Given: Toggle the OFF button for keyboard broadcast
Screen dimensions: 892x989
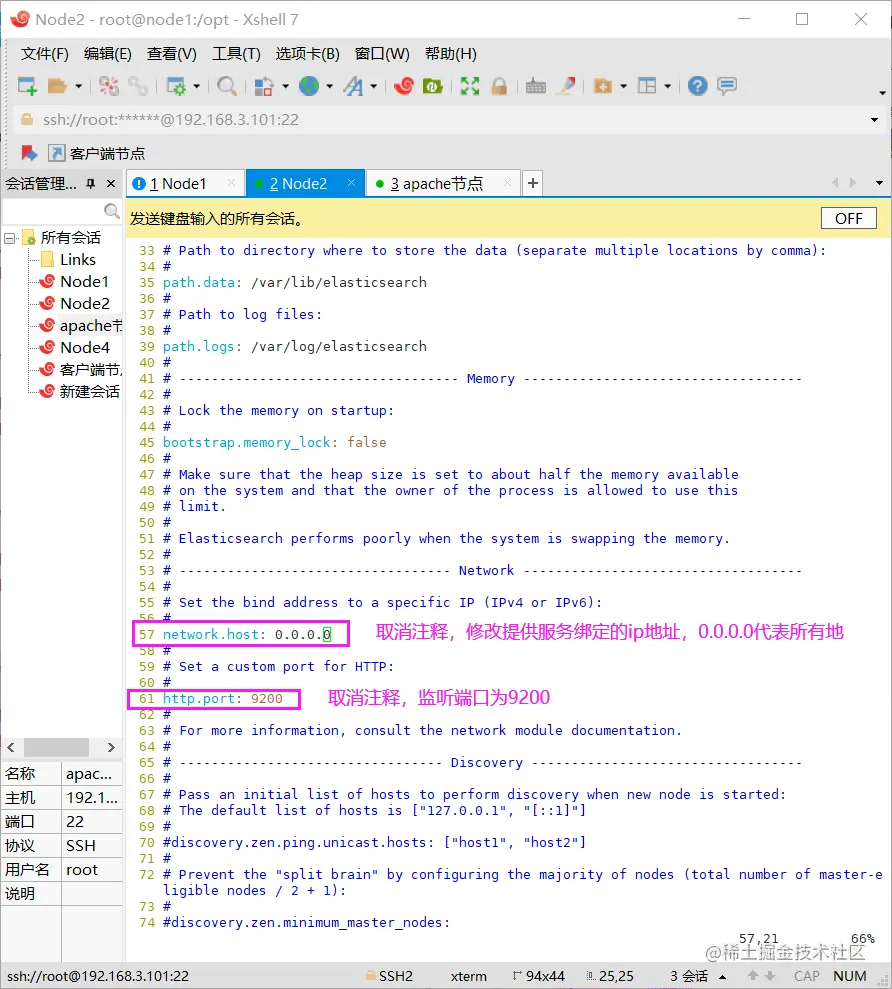Looking at the screenshot, I should point(848,218).
